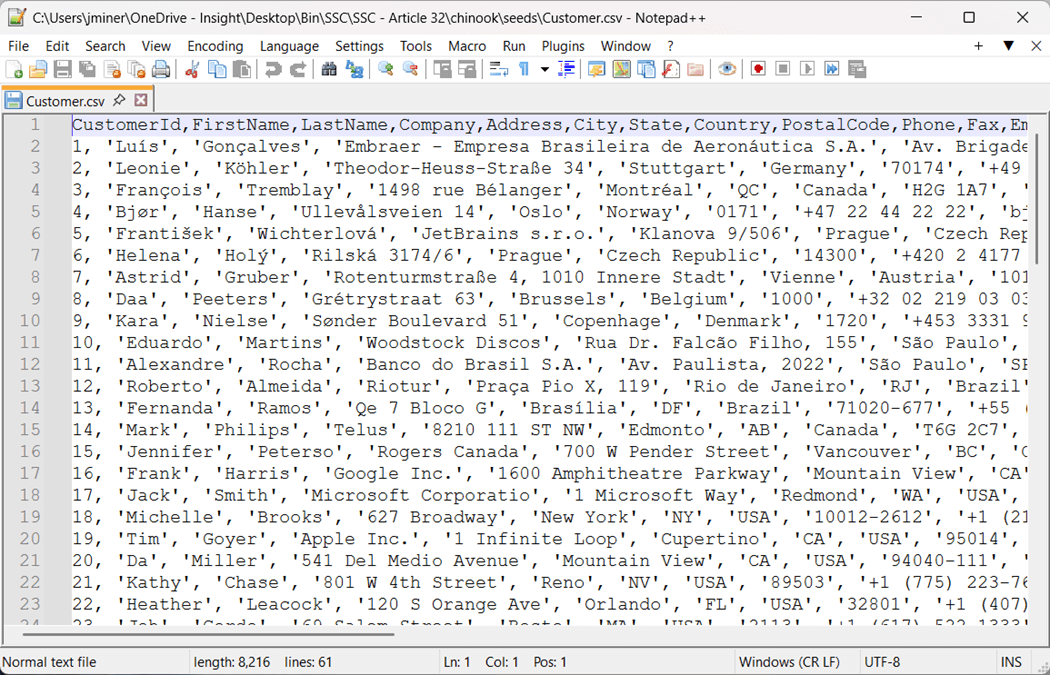Image resolution: width=1050 pixels, height=675 pixels.
Task: Open the Encoding menu
Action: 215,46
